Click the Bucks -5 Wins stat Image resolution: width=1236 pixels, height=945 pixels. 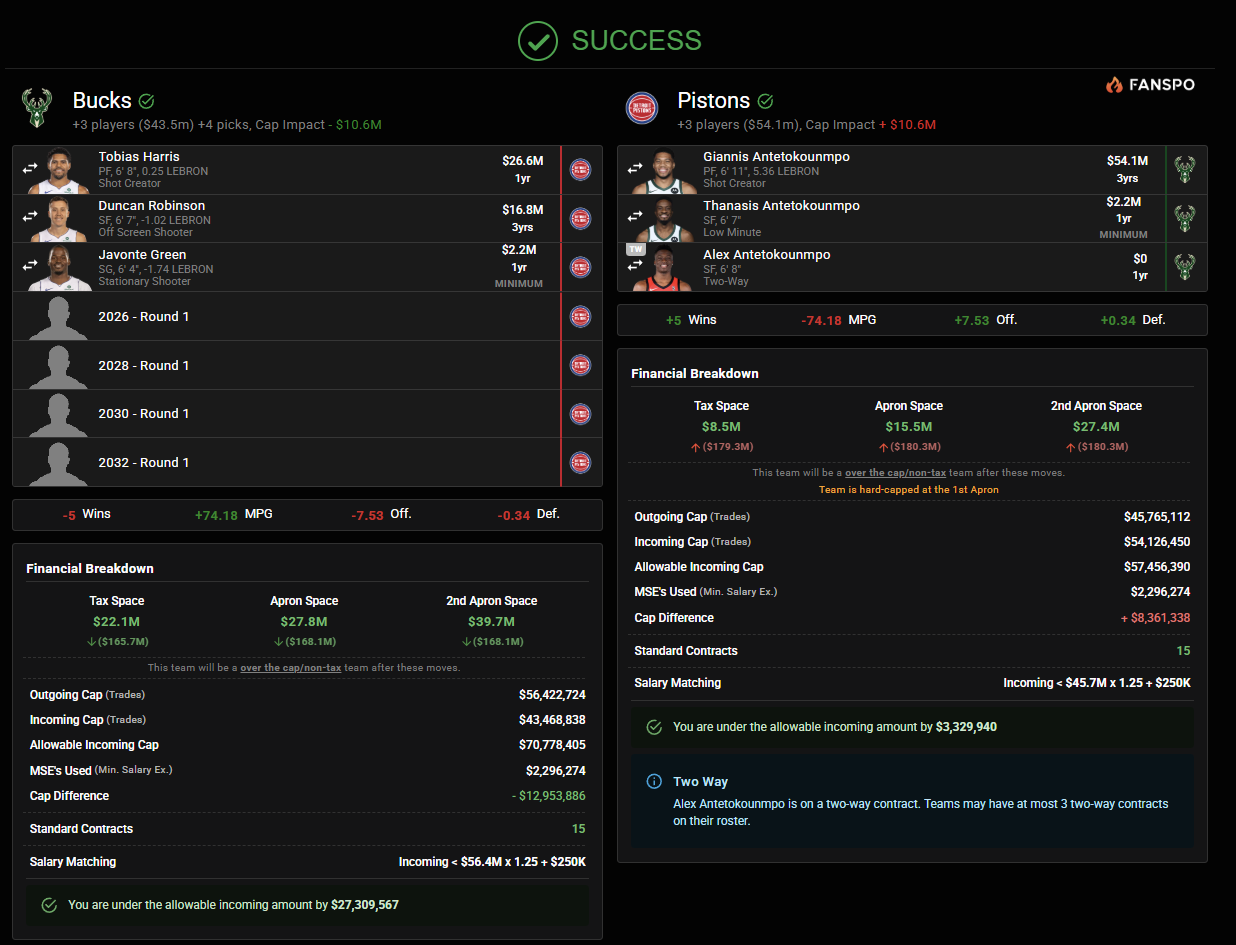tap(86, 514)
